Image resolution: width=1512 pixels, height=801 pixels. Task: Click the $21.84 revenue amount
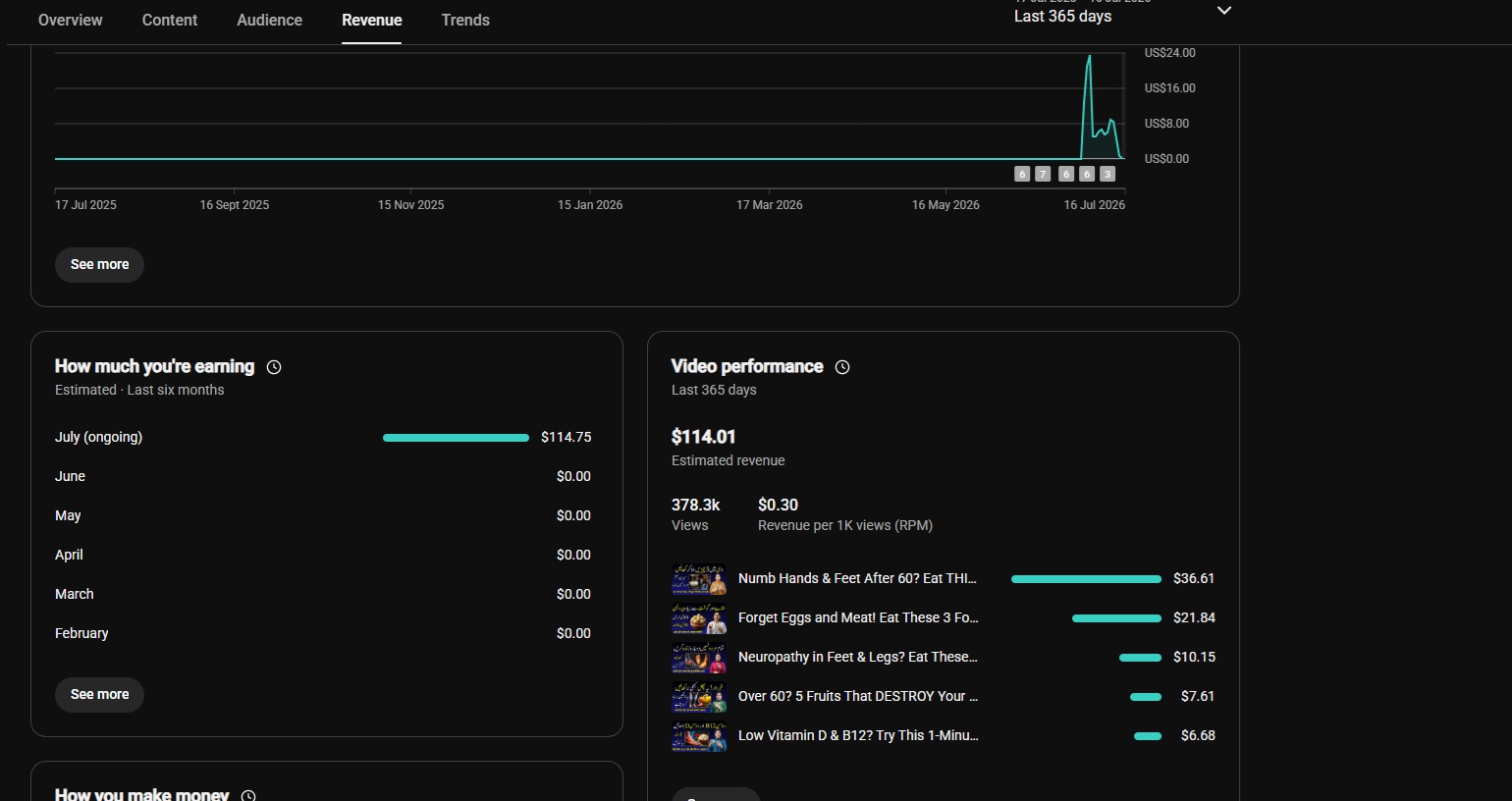1194,618
